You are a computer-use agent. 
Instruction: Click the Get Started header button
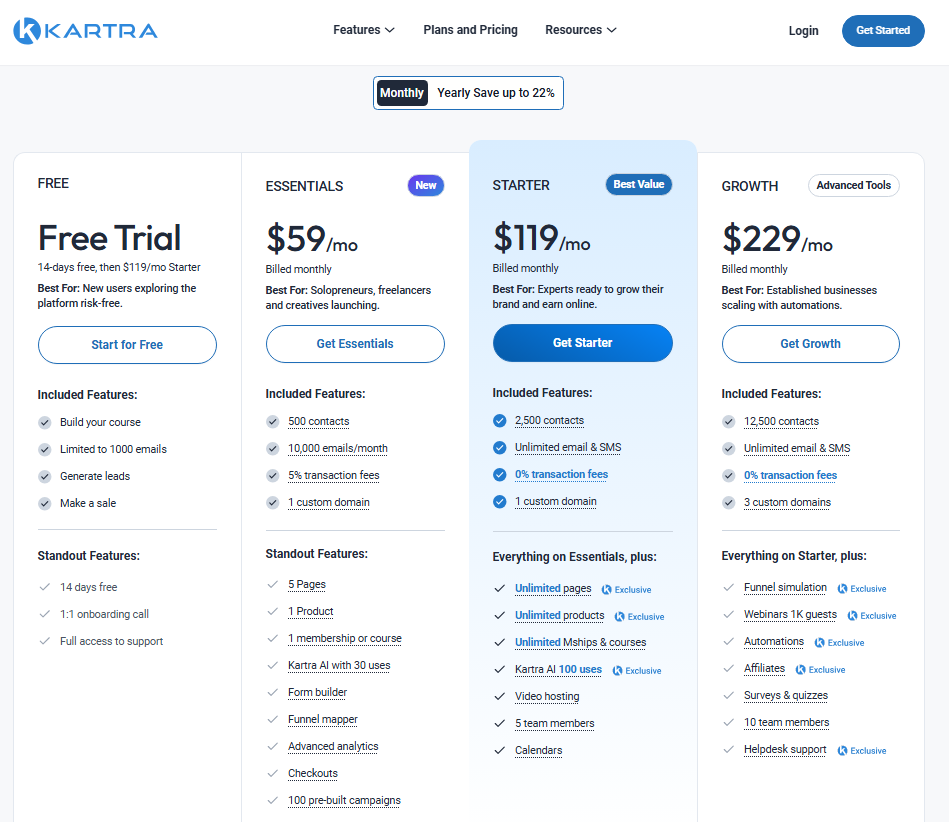882,30
